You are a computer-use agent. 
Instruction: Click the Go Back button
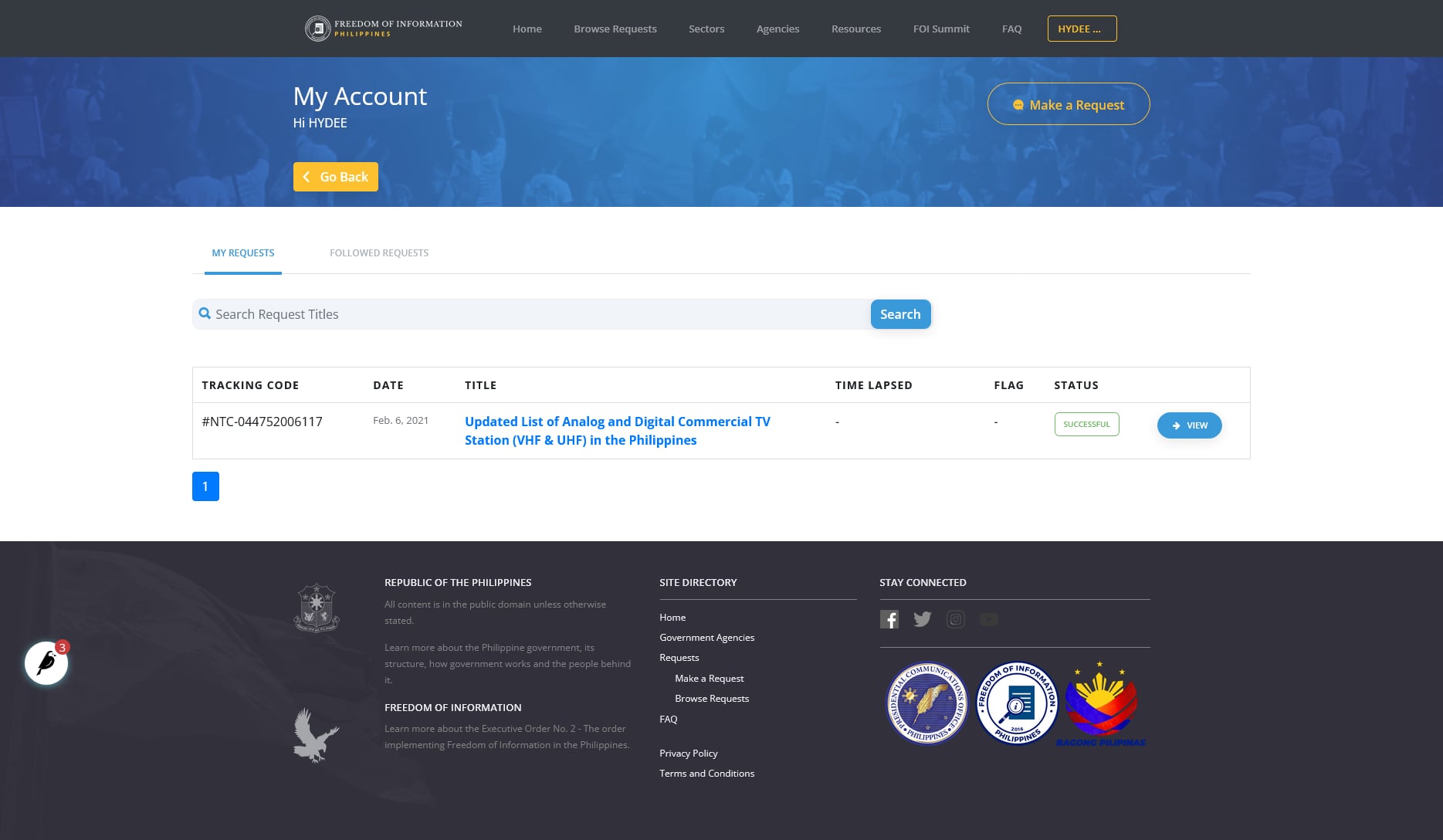tap(336, 177)
